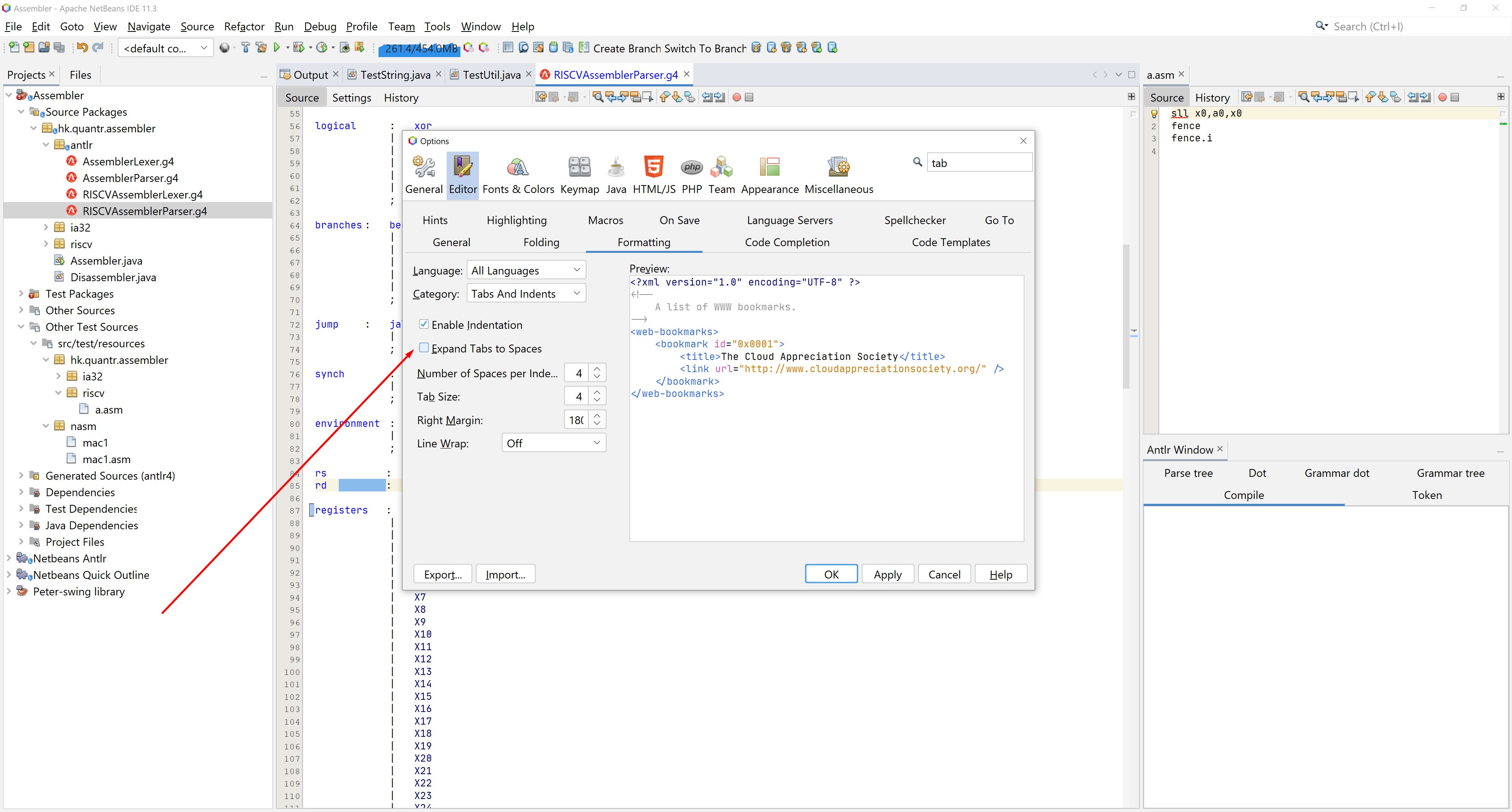
Task: Expand the Dependencies tree node
Action: pos(21,492)
